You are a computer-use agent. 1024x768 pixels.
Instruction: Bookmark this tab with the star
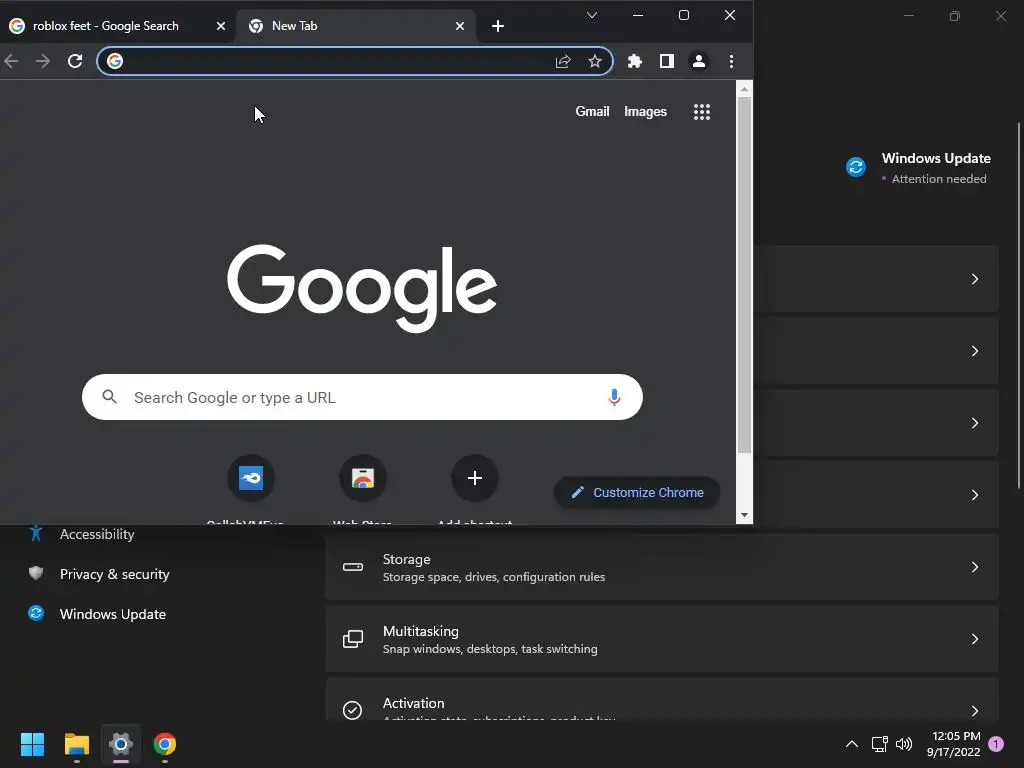[594, 61]
